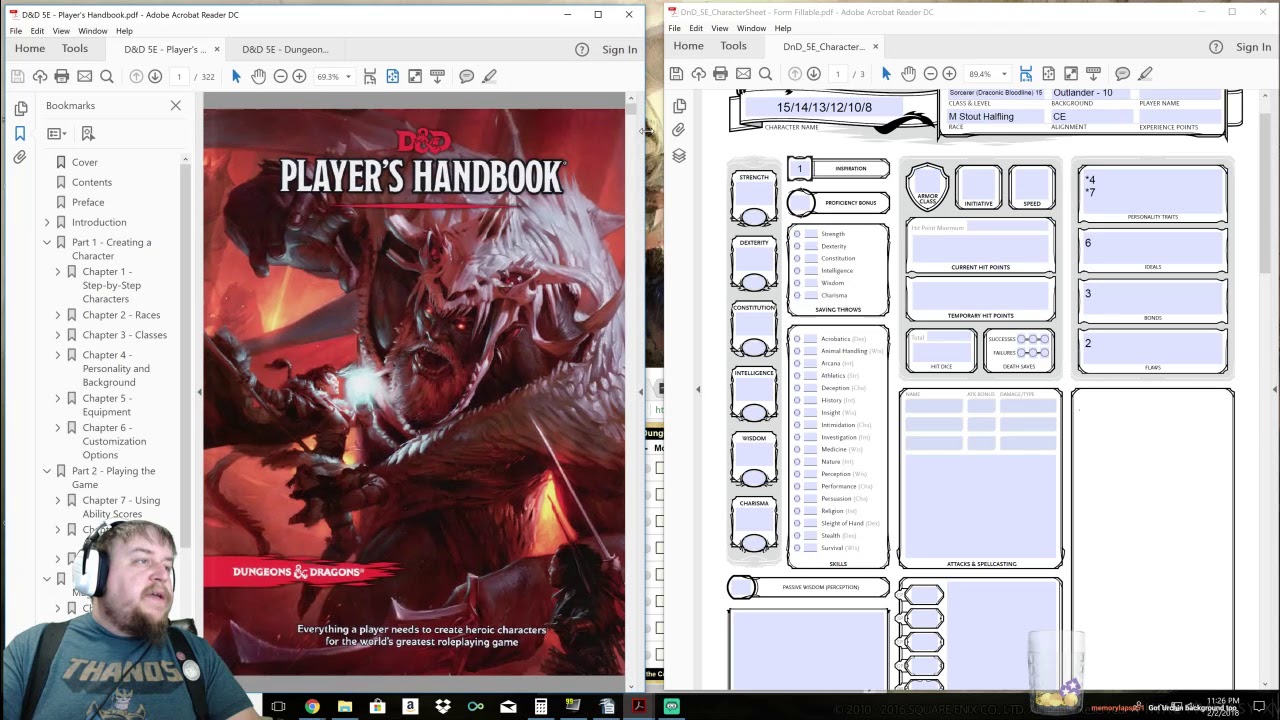Jump to Chapter 4 Personality and Background bookmark
Screen dimensions: 1280x720
[116, 368]
